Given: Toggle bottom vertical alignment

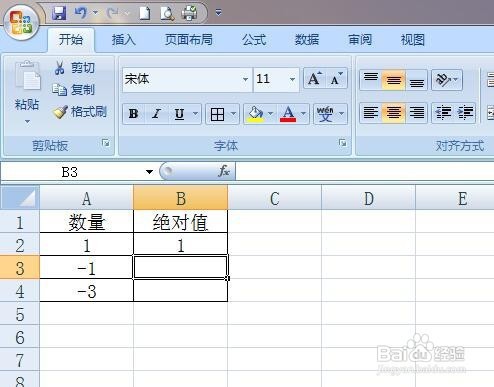Looking at the screenshot, I should click(x=416, y=80).
